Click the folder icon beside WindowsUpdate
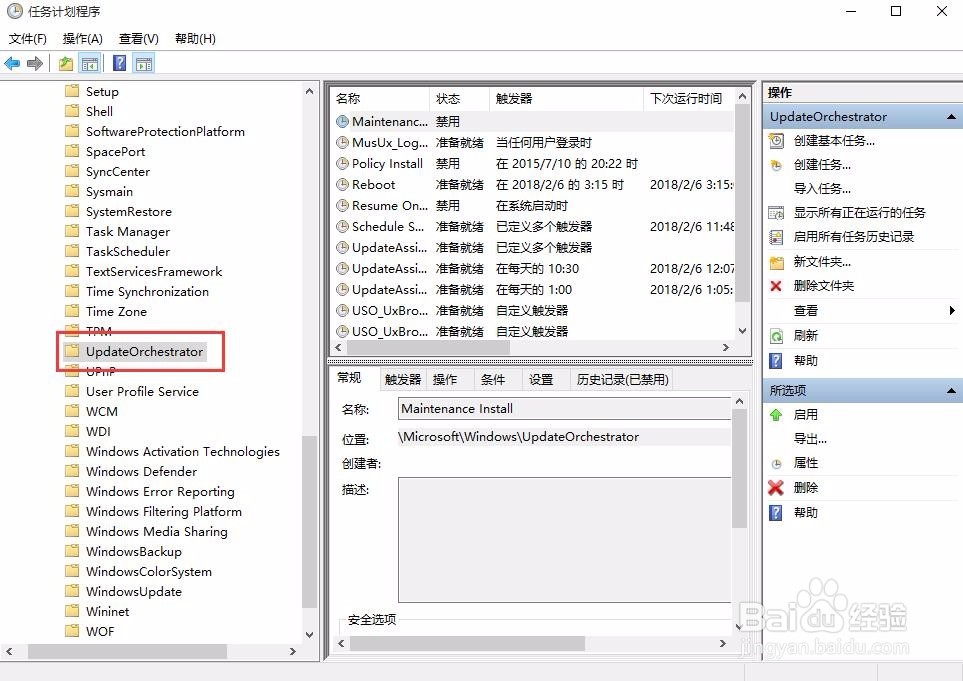The image size is (963, 681). [72, 591]
